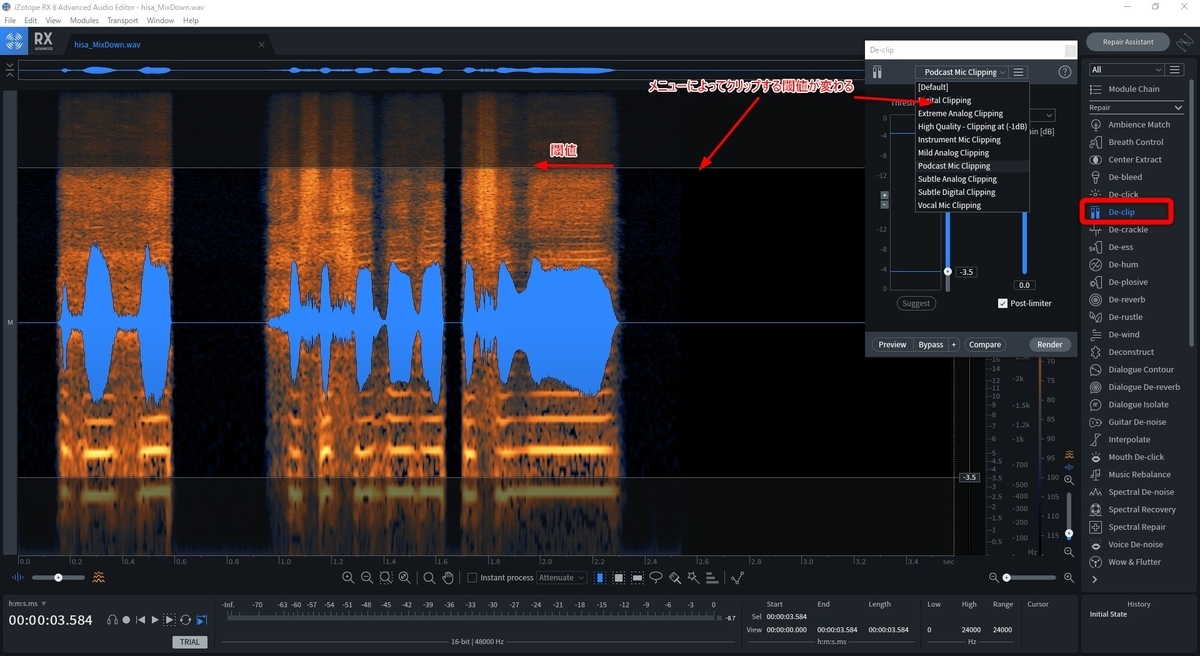Click the TRIAL badge button

(189, 642)
